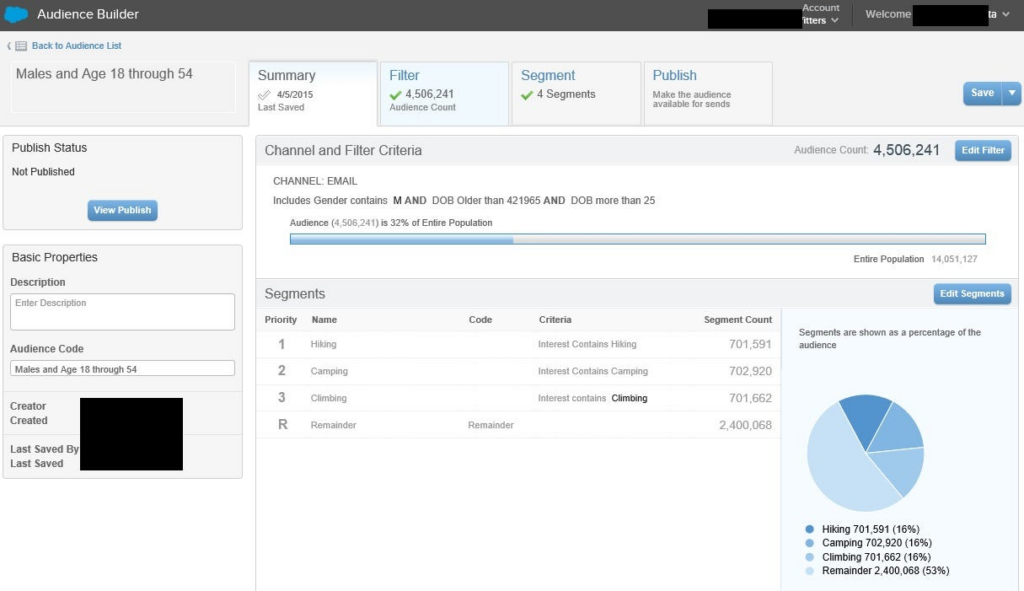Click the Edit Filter button
This screenshot has width=1024, height=591.
coord(982,150)
